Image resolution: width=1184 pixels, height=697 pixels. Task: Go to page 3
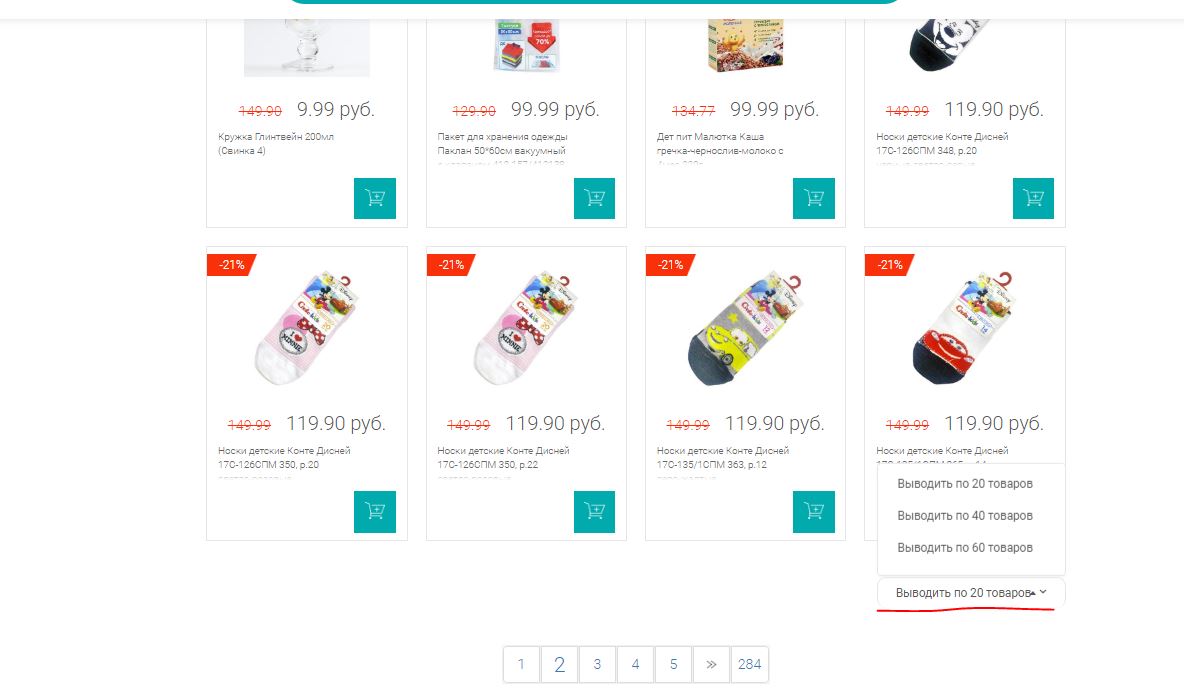coord(597,665)
